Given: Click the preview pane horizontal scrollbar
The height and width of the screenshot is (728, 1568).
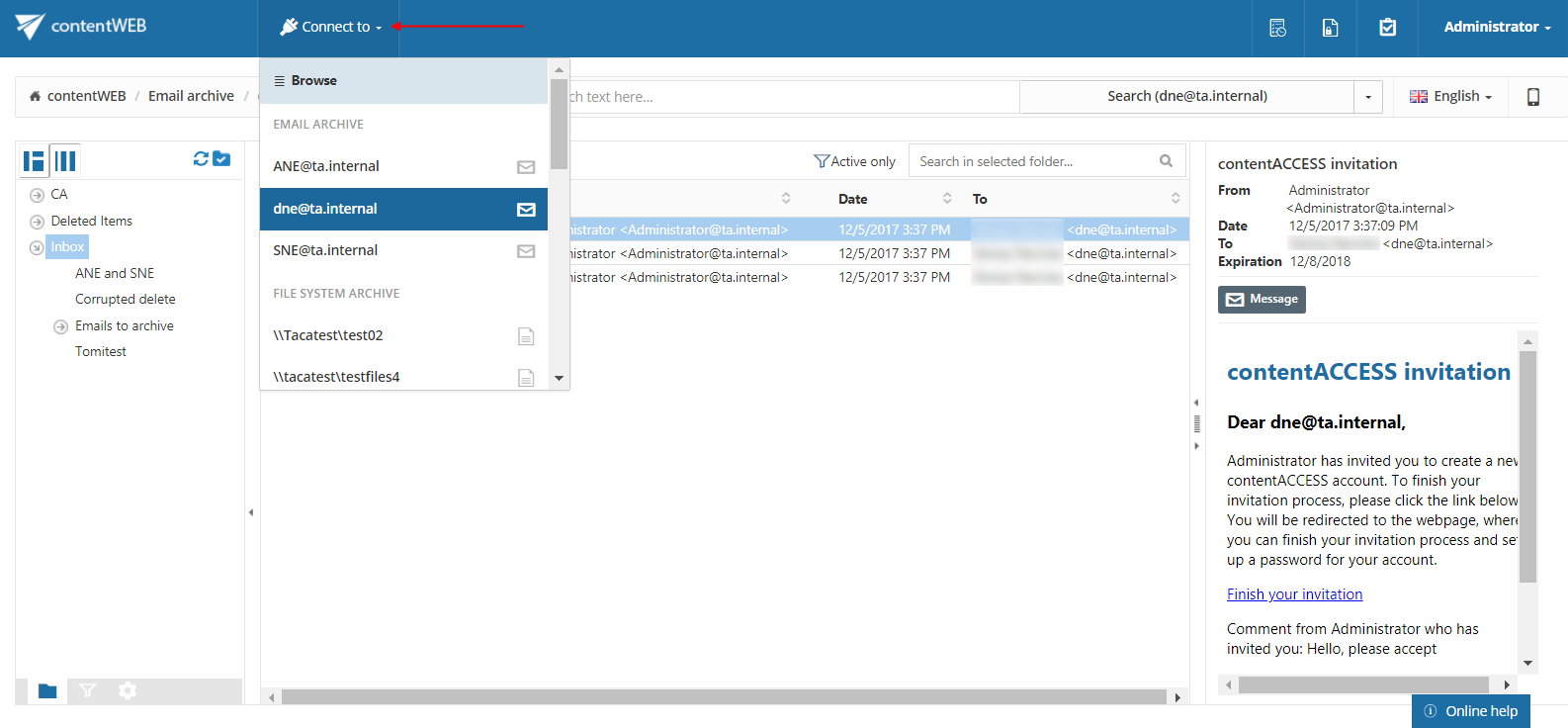Looking at the screenshot, I should 1363,684.
